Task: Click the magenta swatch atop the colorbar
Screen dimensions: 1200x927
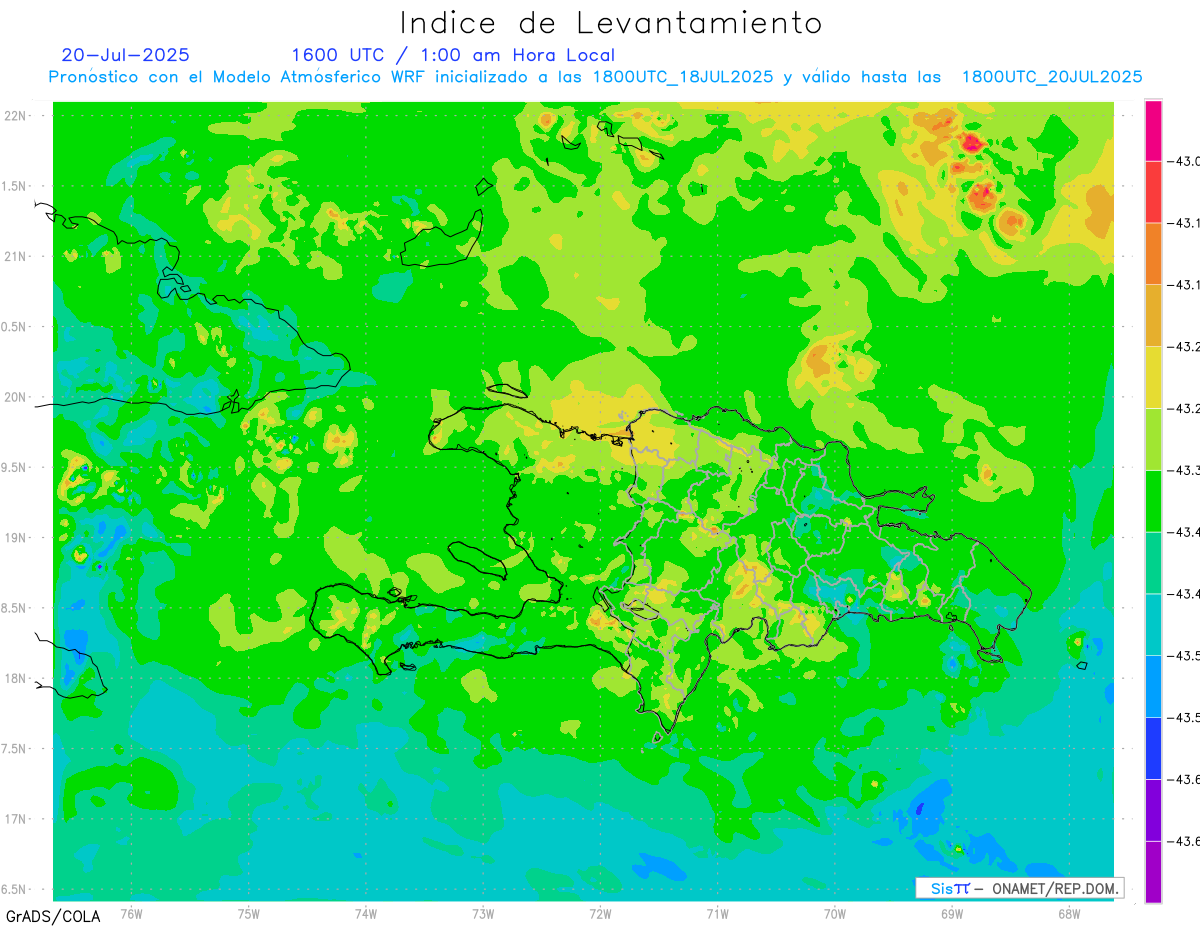Action: point(1153,130)
